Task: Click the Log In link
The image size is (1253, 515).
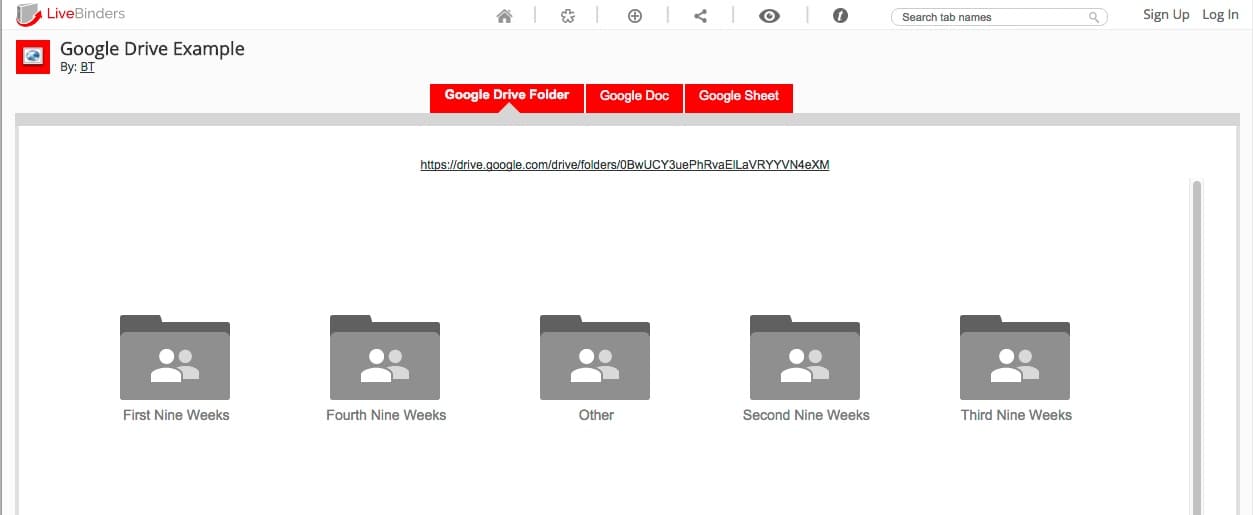Action: [x=1220, y=15]
